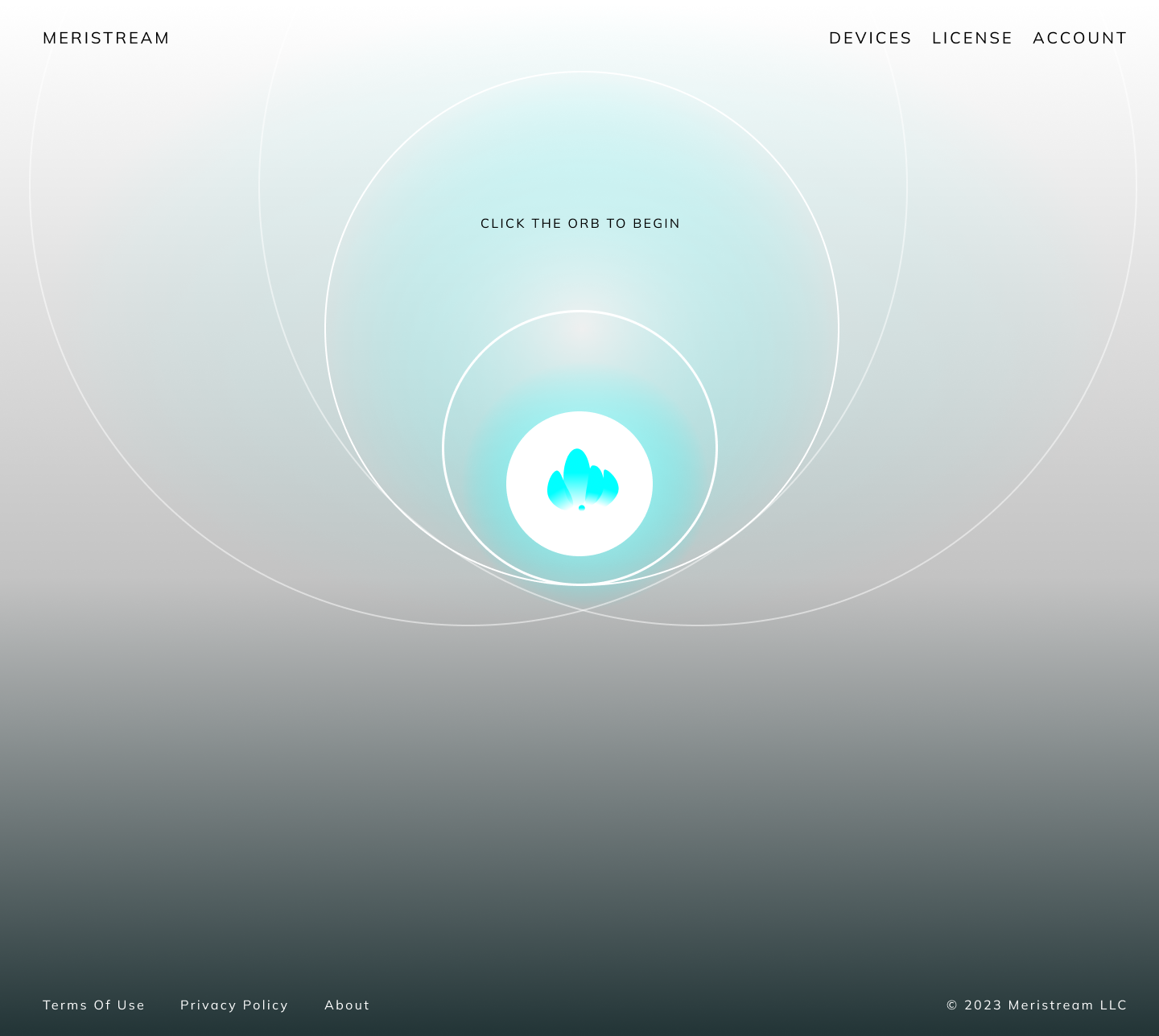1159x1036 pixels.
Task: Click the small droplet beneath the lotus
Action: tap(582, 508)
